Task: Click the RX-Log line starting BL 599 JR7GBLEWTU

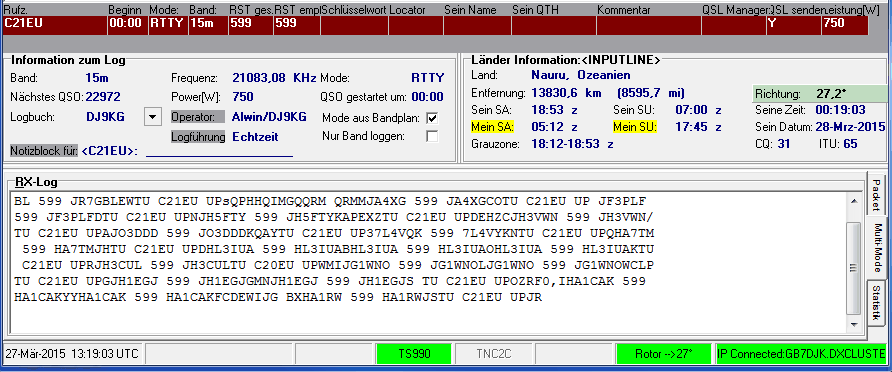Action: pyautogui.click(x=330, y=201)
